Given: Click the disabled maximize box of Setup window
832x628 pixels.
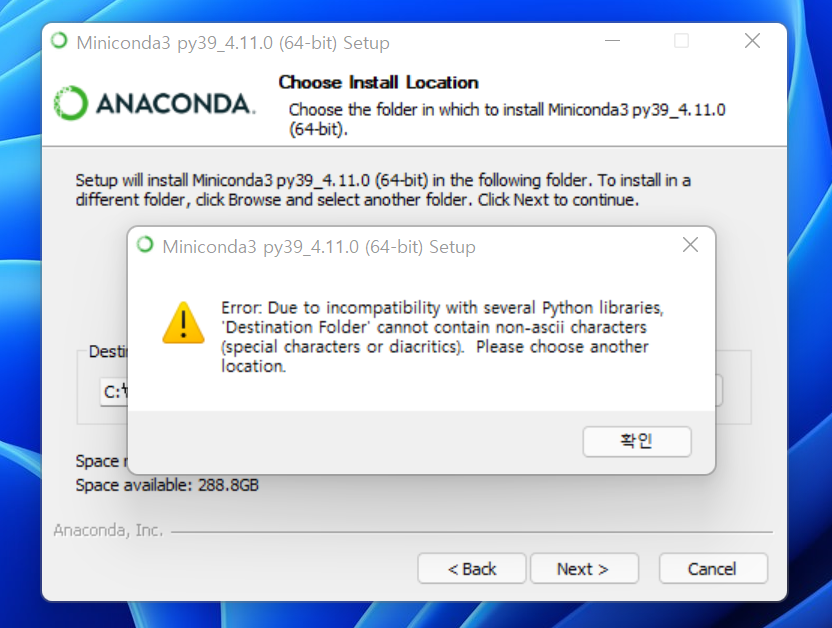Looking at the screenshot, I should [x=681, y=41].
